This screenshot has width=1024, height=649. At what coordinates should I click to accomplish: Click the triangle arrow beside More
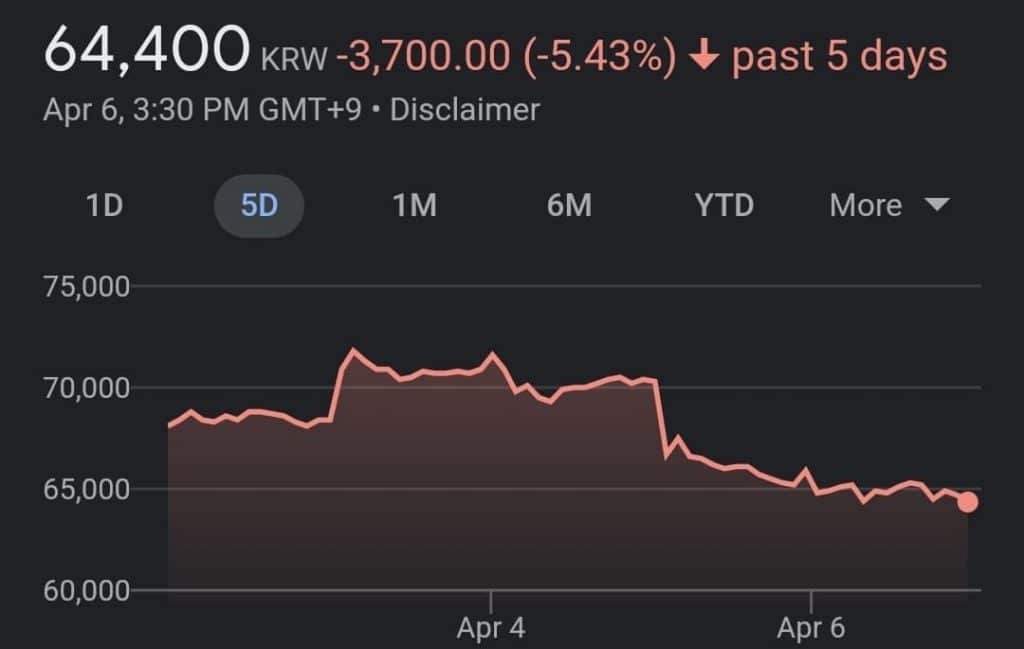[x=936, y=205]
